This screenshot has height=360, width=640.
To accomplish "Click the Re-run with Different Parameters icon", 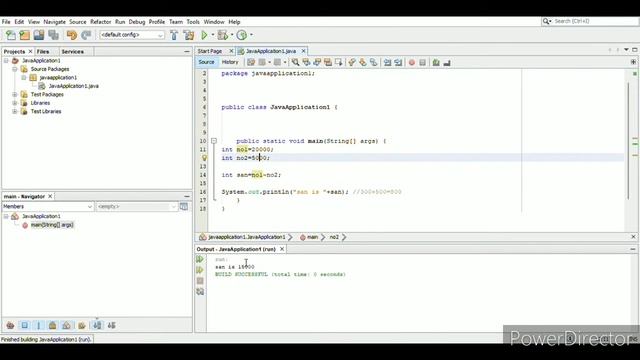I will 200,270.
